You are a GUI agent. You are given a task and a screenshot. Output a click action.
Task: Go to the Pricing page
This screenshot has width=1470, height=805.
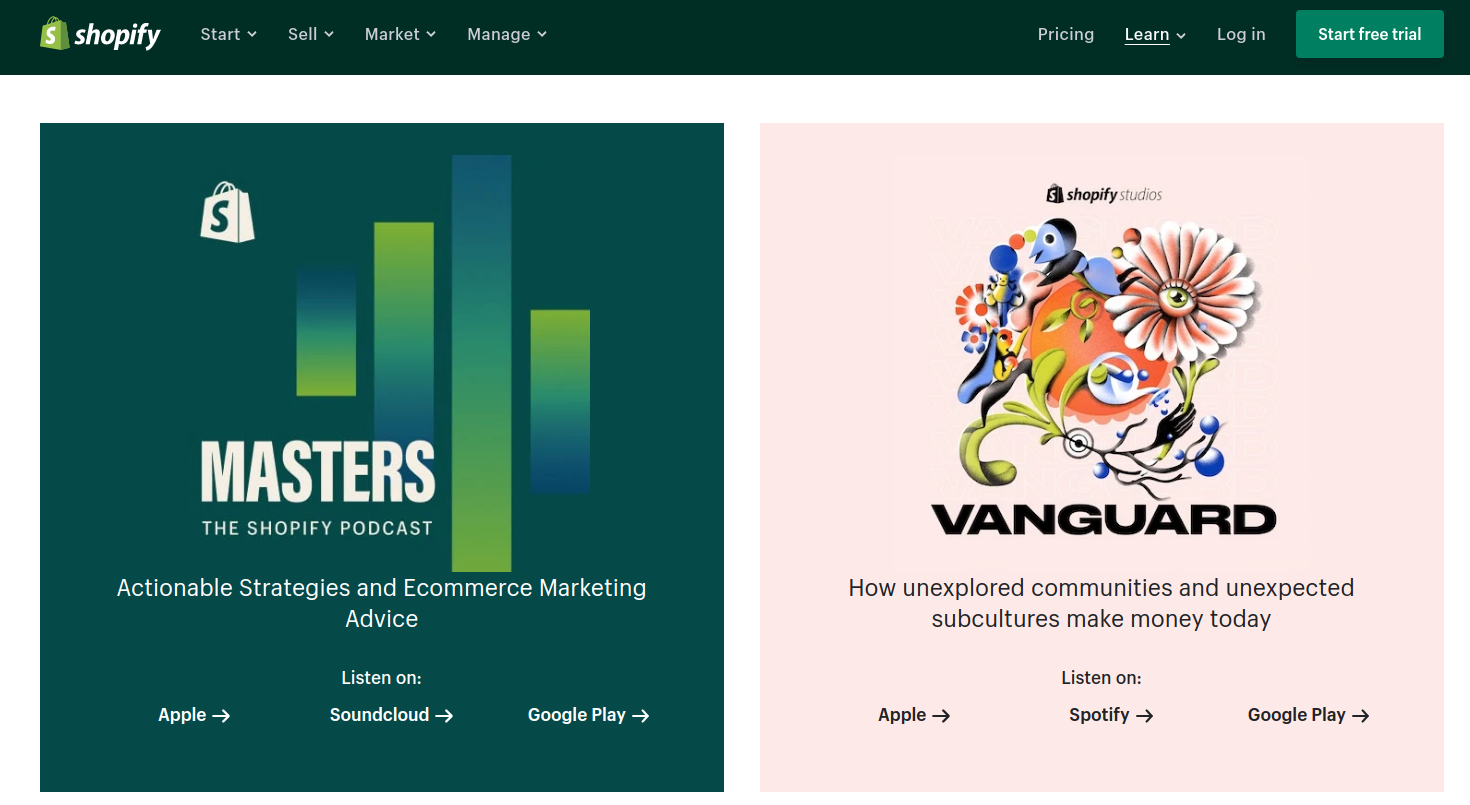[x=1066, y=34]
